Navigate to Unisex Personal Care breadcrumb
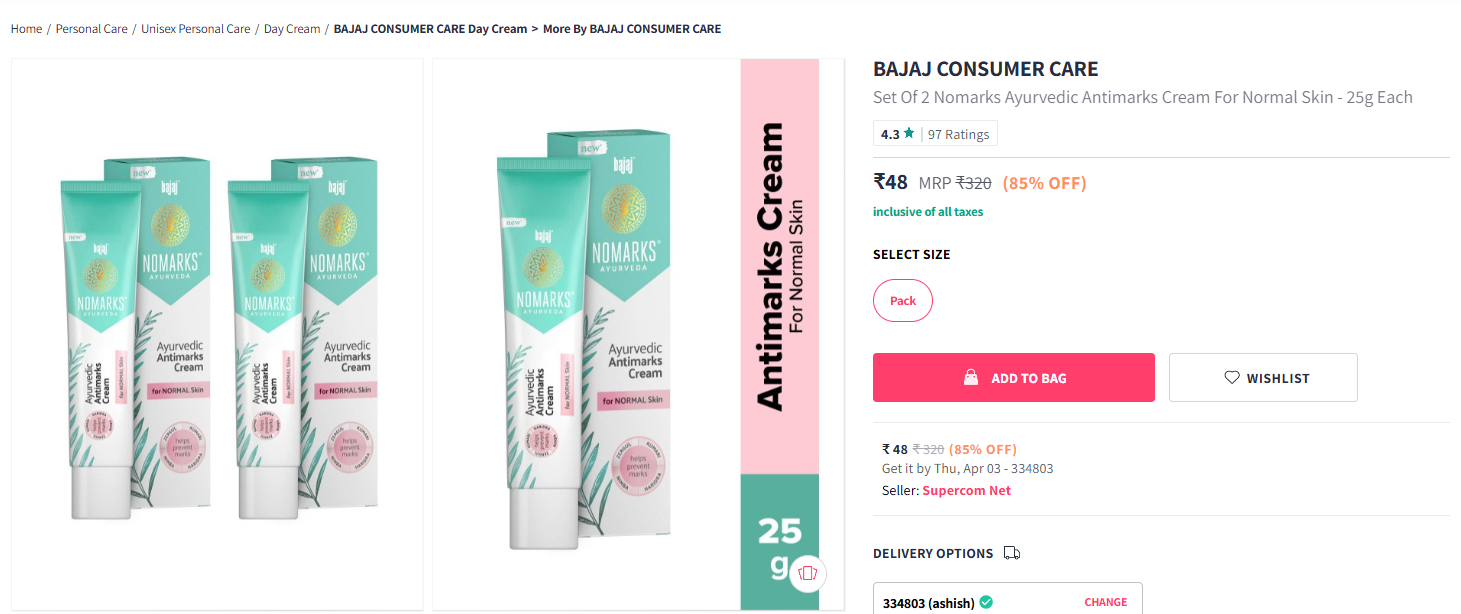Screen dimensions: 1461x614 196,29
